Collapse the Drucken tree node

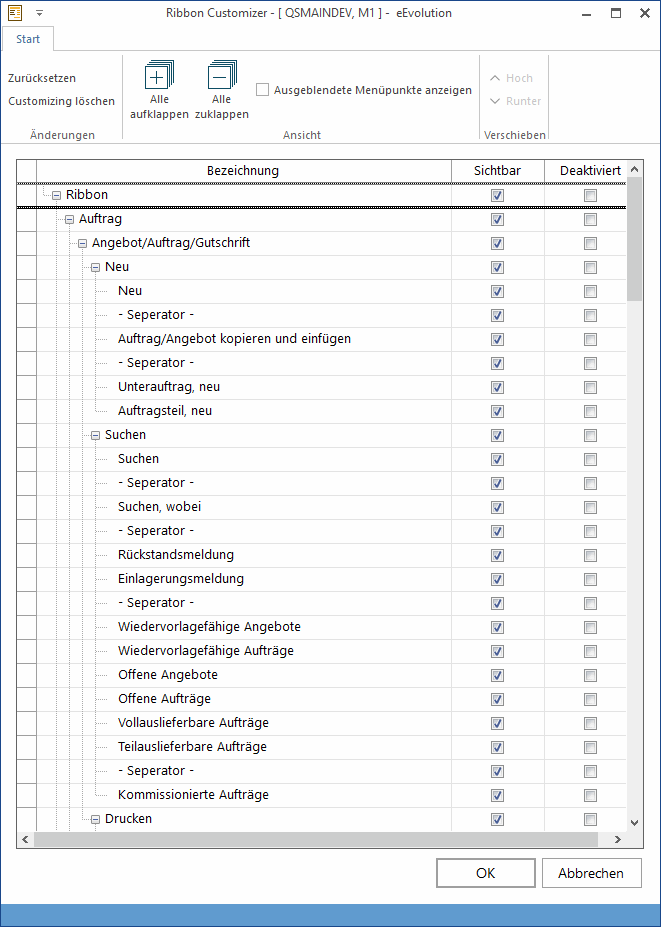click(x=96, y=819)
